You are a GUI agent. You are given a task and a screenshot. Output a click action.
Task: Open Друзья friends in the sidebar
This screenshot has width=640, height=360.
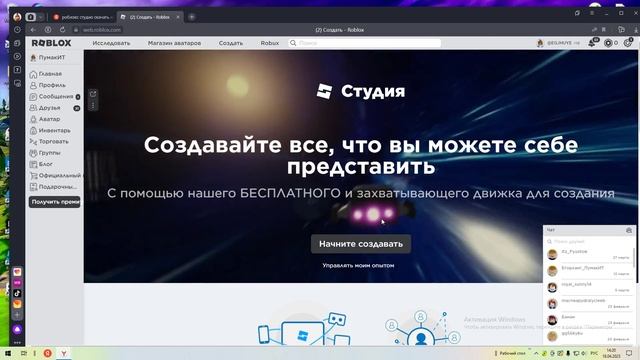[54, 108]
